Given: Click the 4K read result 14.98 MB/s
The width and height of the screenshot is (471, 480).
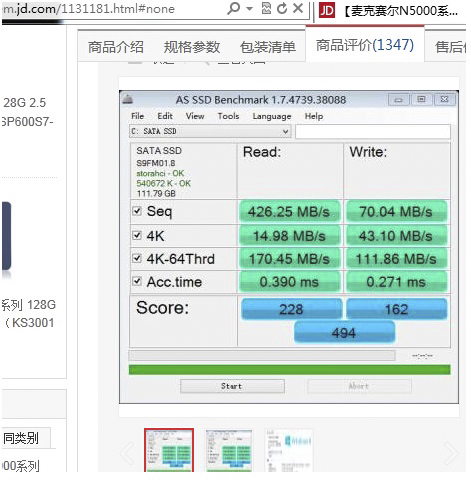Looking at the screenshot, I should [x=289, y=236].
